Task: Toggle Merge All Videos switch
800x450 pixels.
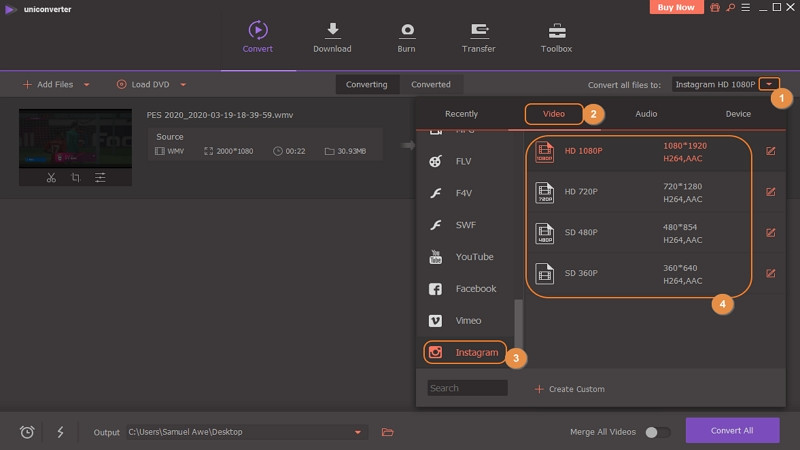Action: click(x=658, y=432)
